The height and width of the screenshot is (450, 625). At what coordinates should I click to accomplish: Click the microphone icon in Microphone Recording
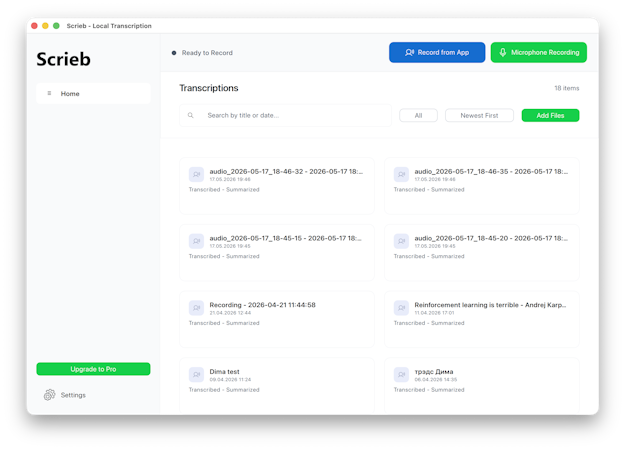pos(503,52)
